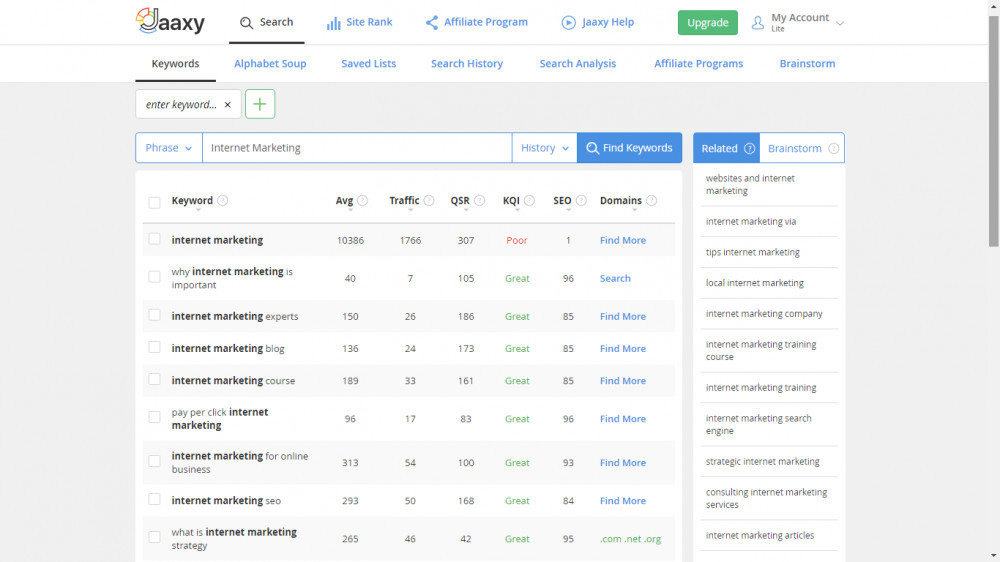Check the box for 'why internet marketing is important'
1000x562 pixels.
(x=154, y=277)
